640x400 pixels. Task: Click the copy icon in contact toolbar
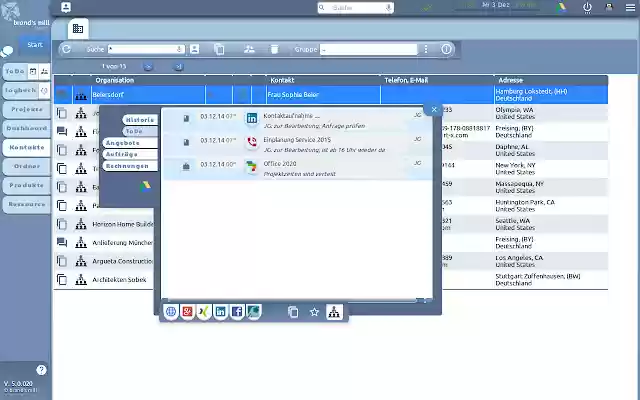[x=219, y=49]
